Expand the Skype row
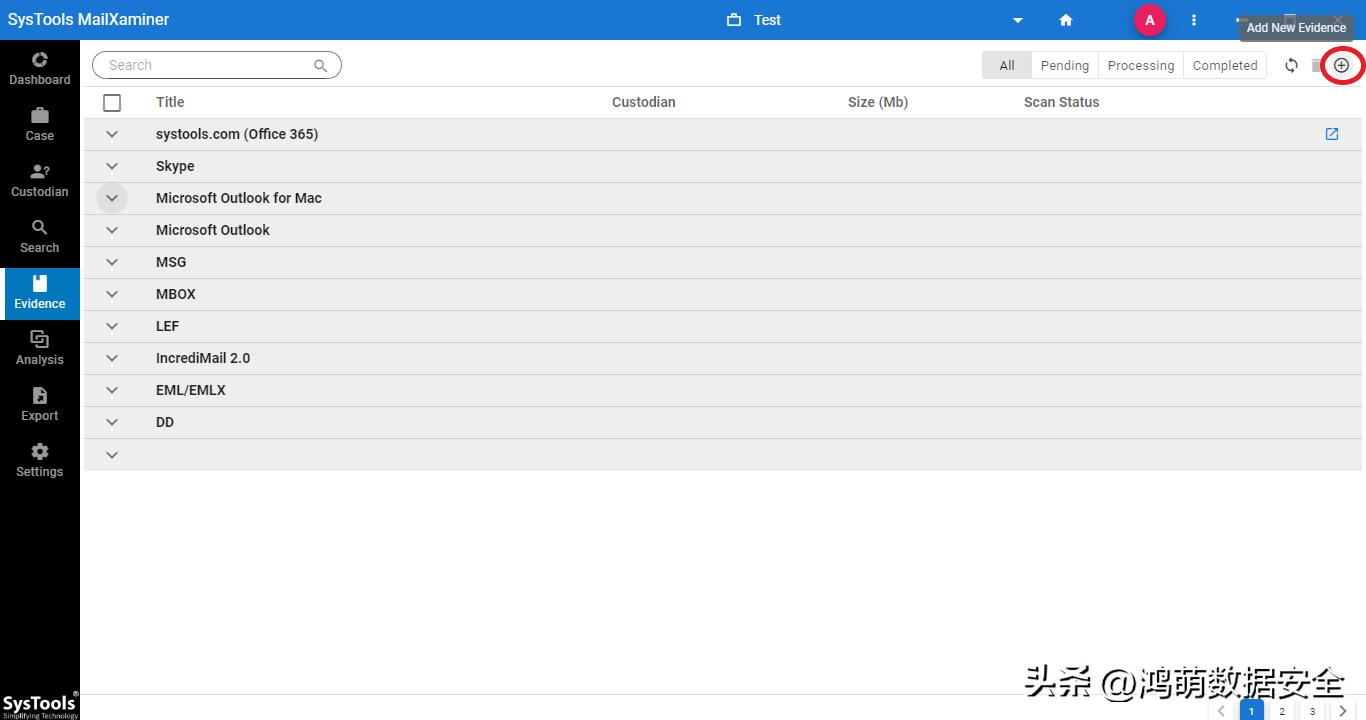Image resolution: width=1366 pixels, height=720 pixels. pyautogui.click(x=112, y=166)
